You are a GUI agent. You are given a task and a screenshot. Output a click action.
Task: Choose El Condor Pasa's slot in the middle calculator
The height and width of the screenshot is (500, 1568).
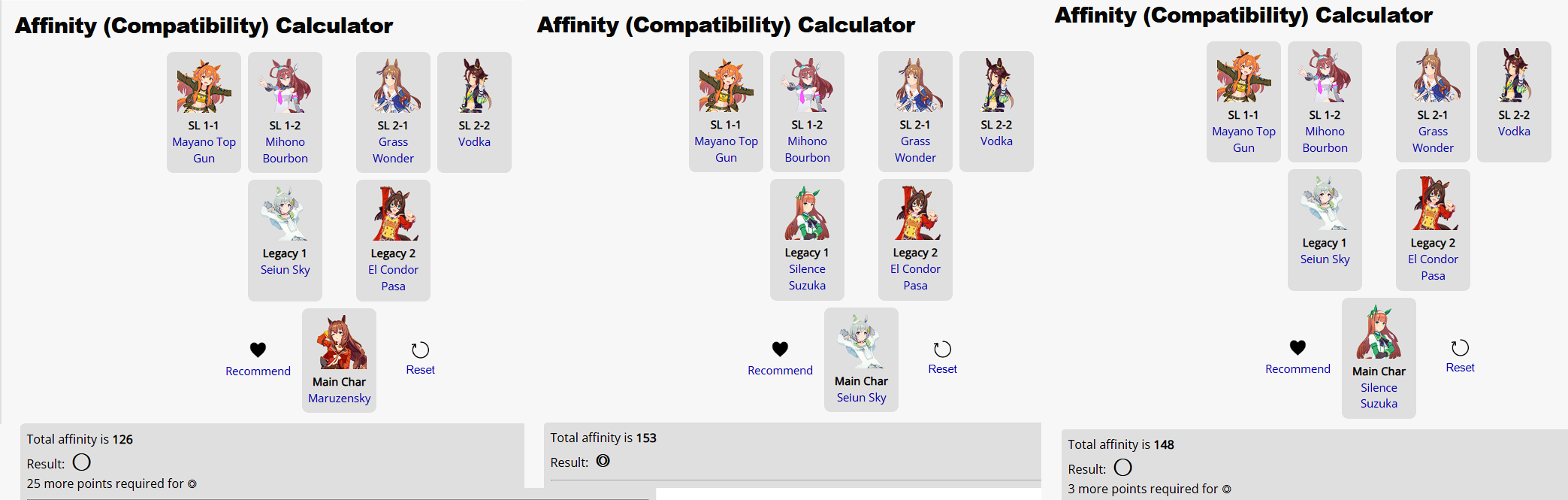(915, 214)
